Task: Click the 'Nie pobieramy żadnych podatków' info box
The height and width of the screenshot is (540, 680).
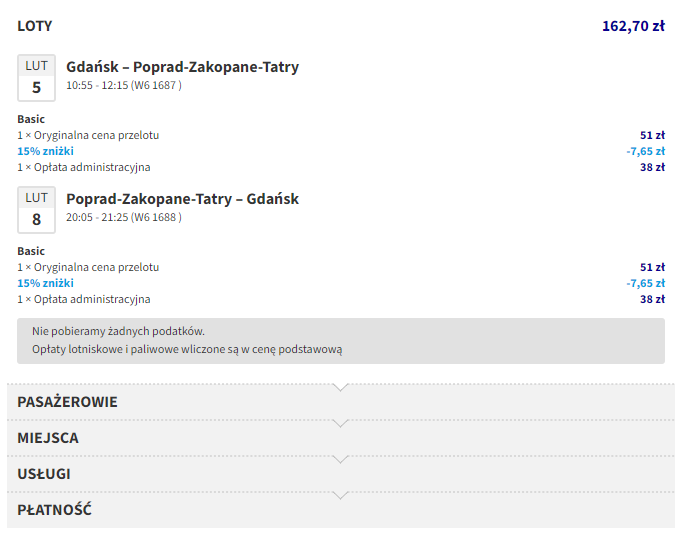Action: point(340,340)
